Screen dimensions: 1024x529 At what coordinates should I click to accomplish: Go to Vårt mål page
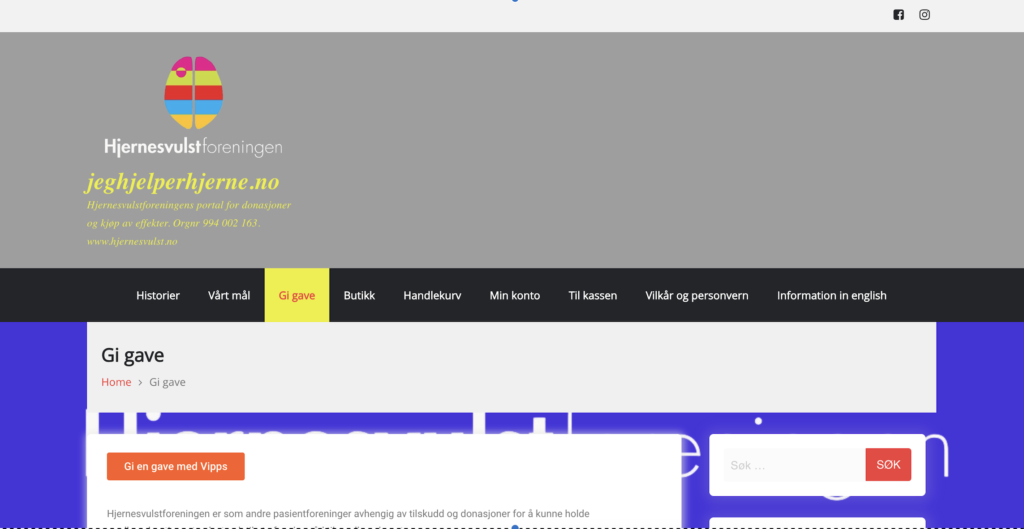(229, 295)
